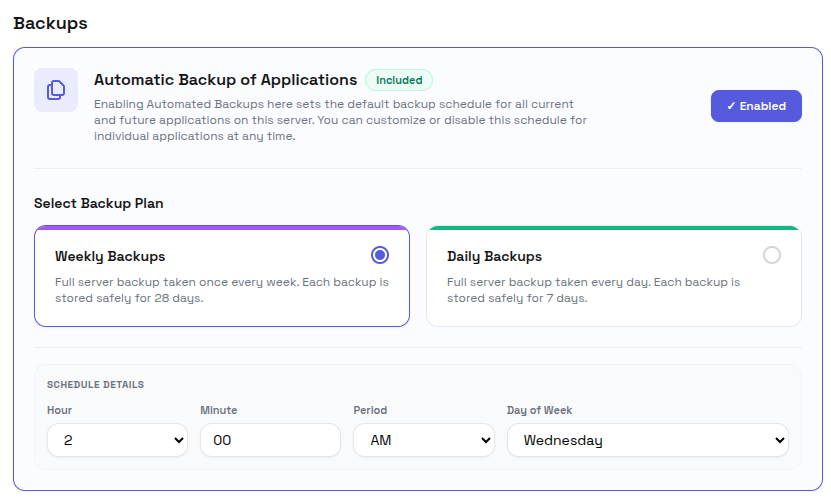Click the Daily Backups description text

(x=594, y=290)
